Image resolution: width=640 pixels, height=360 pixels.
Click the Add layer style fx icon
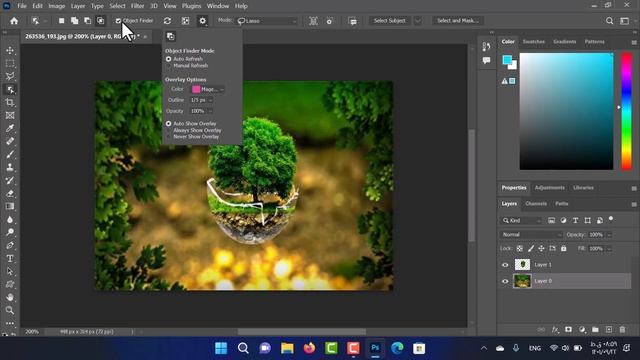(555, 329)
